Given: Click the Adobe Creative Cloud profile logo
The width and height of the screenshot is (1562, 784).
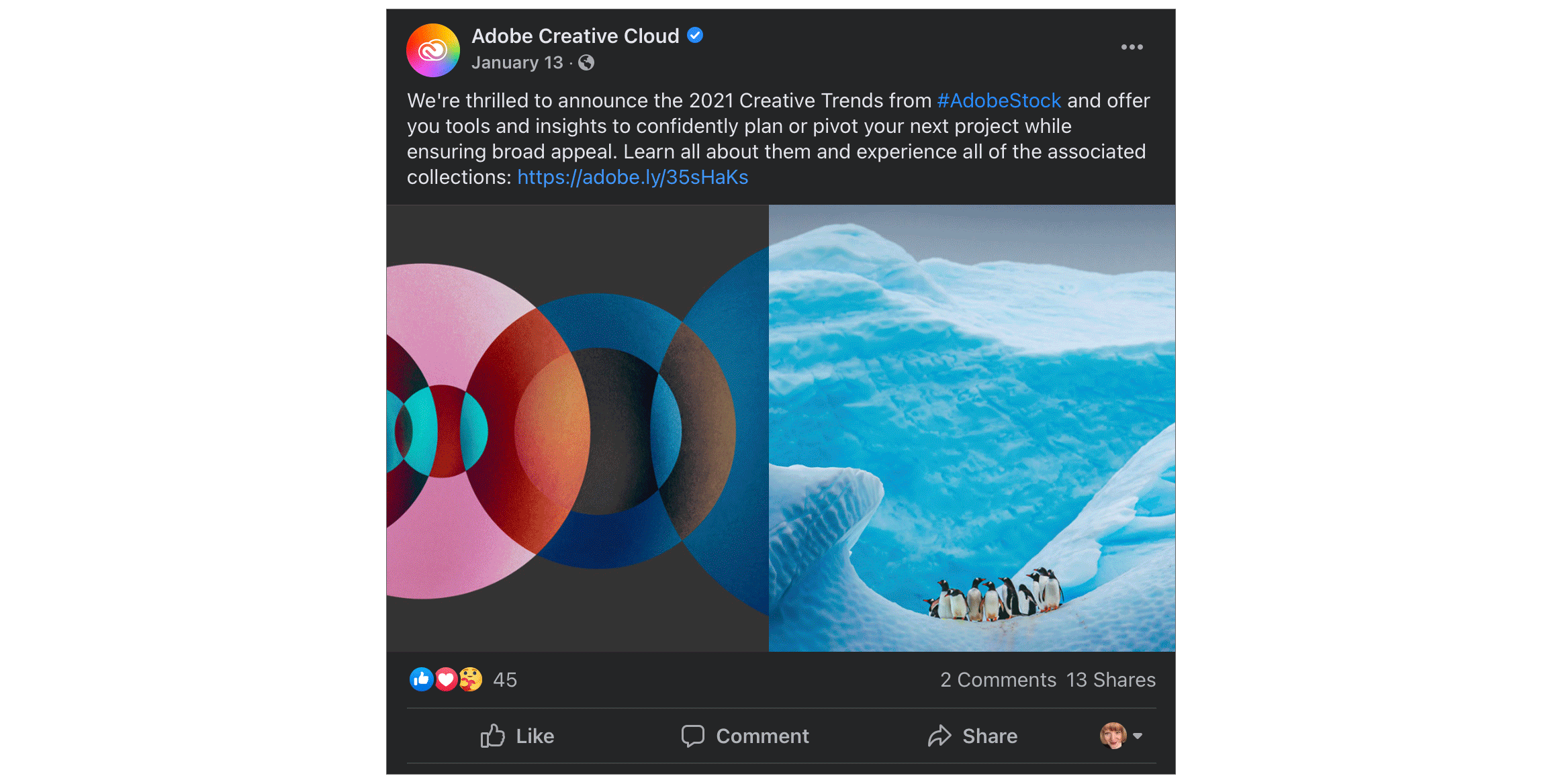Looking at the screenshot, I should 432,50.
